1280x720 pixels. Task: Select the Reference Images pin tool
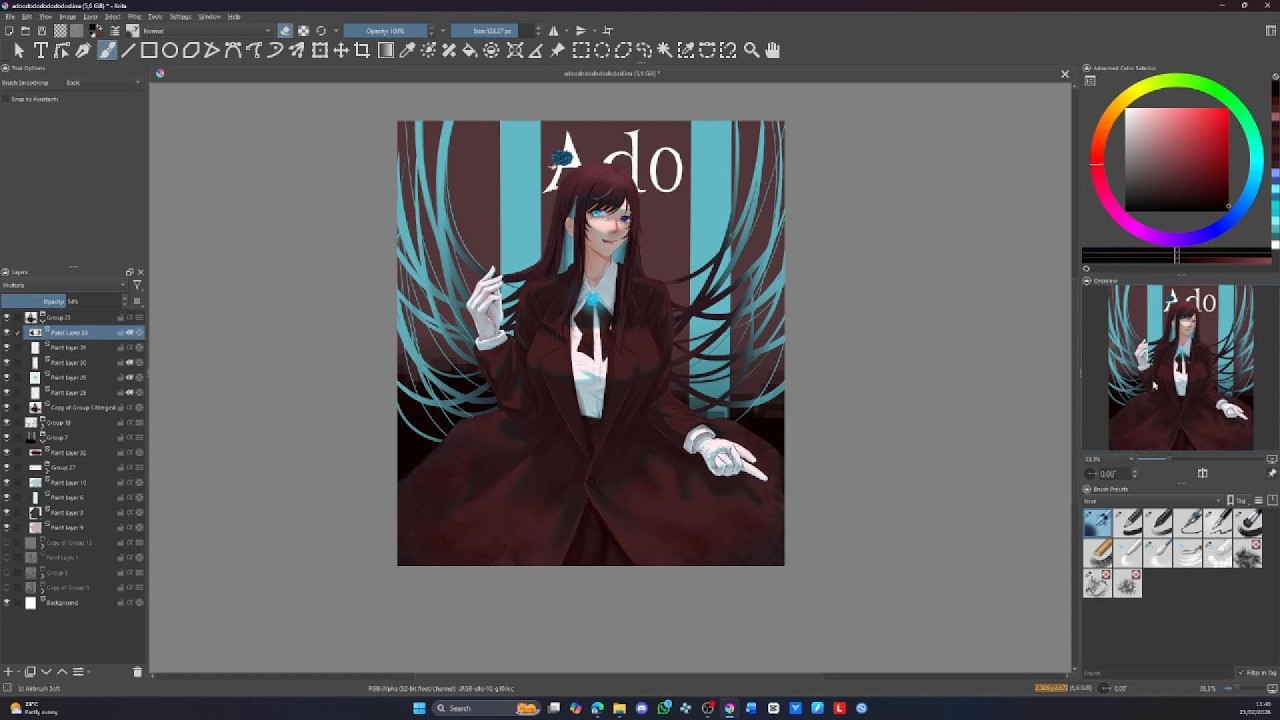[x=557, y=50]
